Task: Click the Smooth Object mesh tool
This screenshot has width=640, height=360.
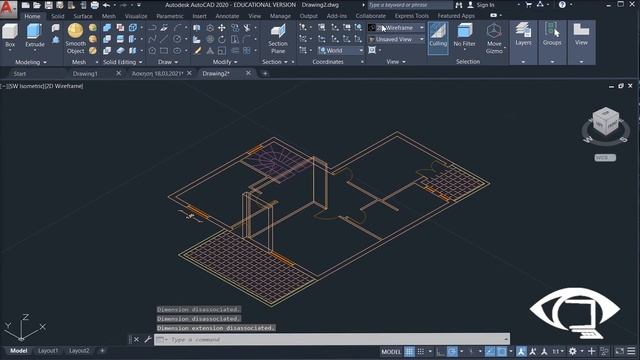Action: coord(76,38)
